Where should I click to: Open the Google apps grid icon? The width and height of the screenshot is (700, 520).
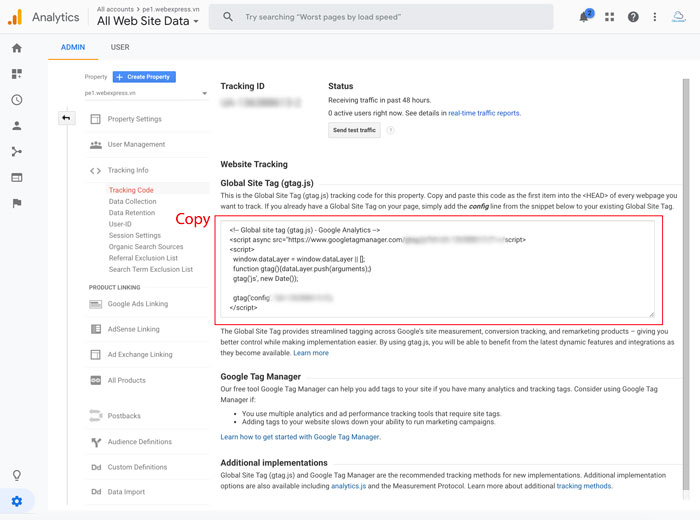(609, 17)
